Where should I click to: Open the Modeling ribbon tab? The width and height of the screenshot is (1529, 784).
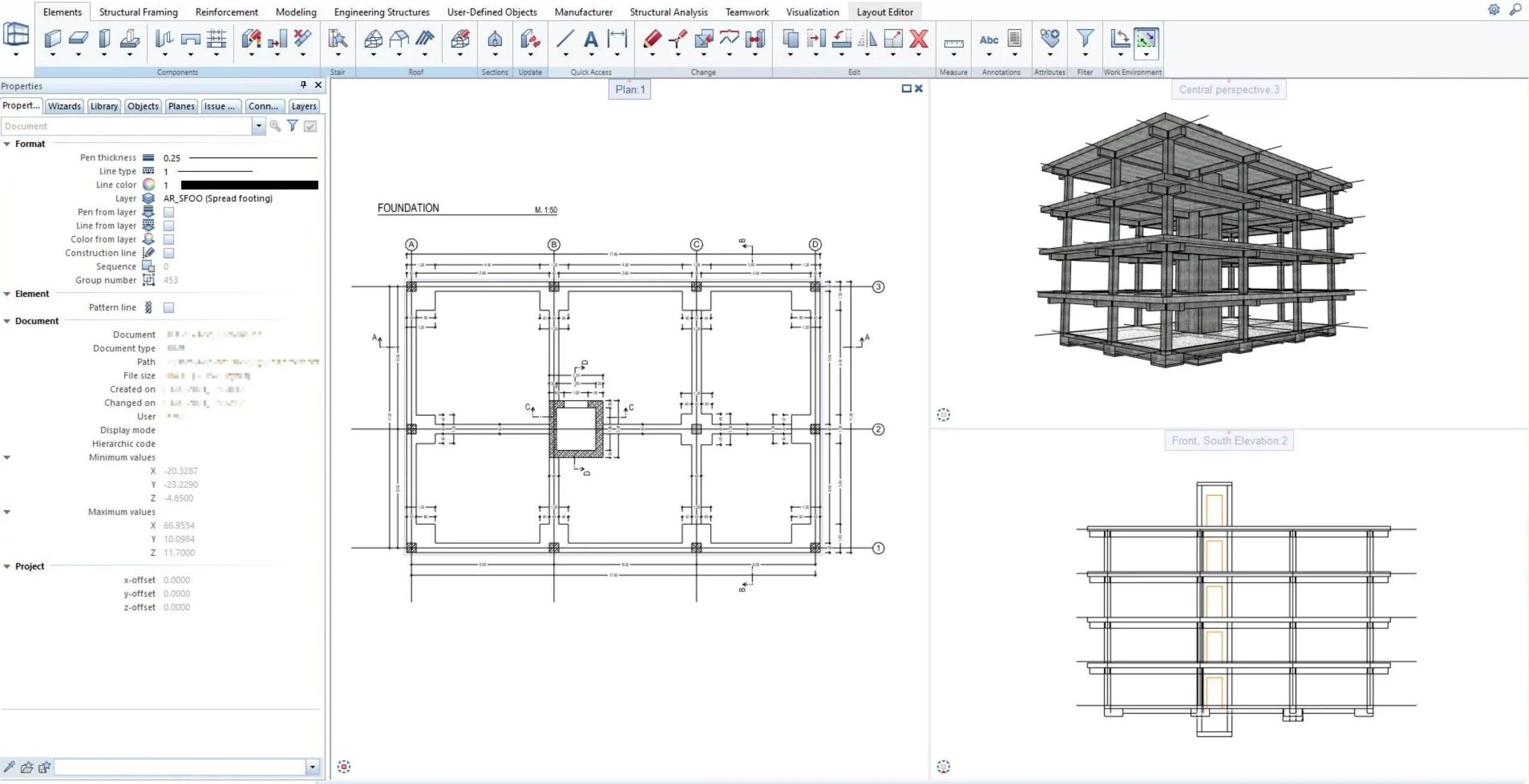click(x=296, y=12)
